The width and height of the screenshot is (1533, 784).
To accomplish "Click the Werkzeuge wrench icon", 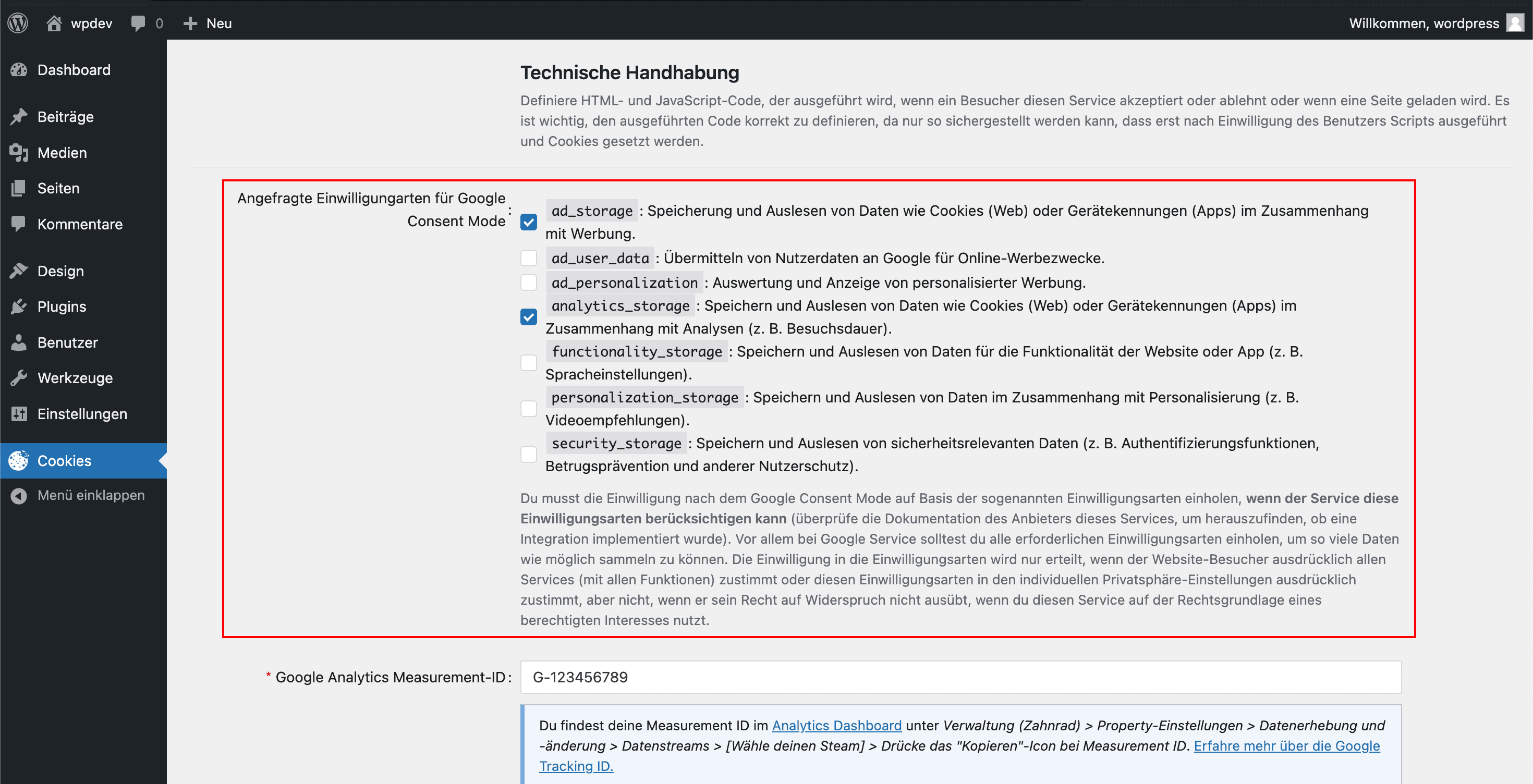I will (x=19, y=378).
